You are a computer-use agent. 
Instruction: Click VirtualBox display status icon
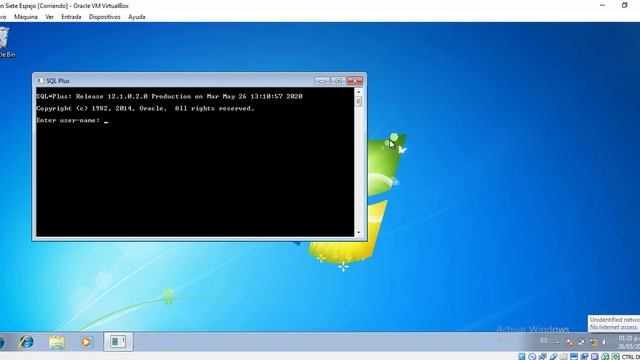[x=574, y=357]
